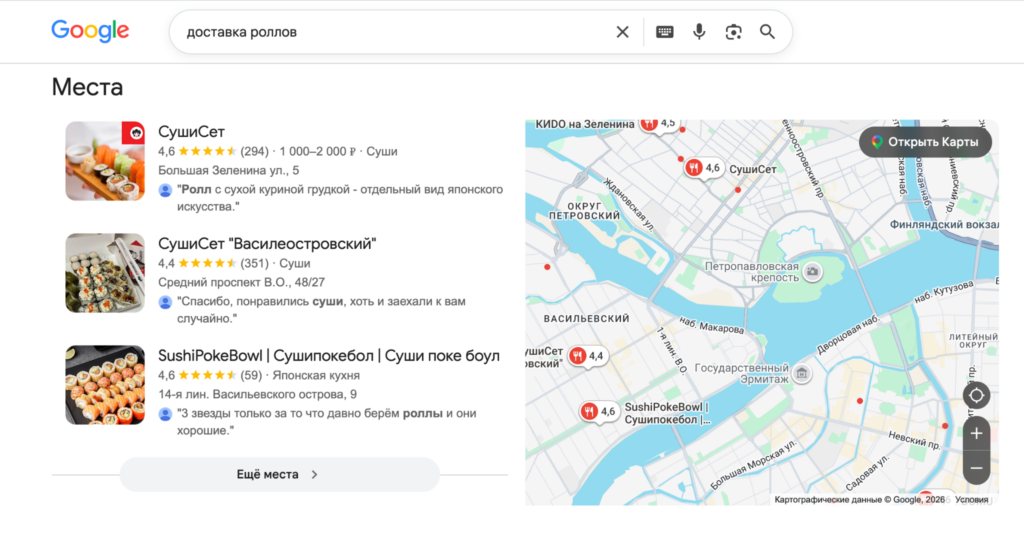This screenshot has width=1024, height=535.
Task: Click reviewer avatar on SushiPokeBowl review
Action: coord(165,414)
